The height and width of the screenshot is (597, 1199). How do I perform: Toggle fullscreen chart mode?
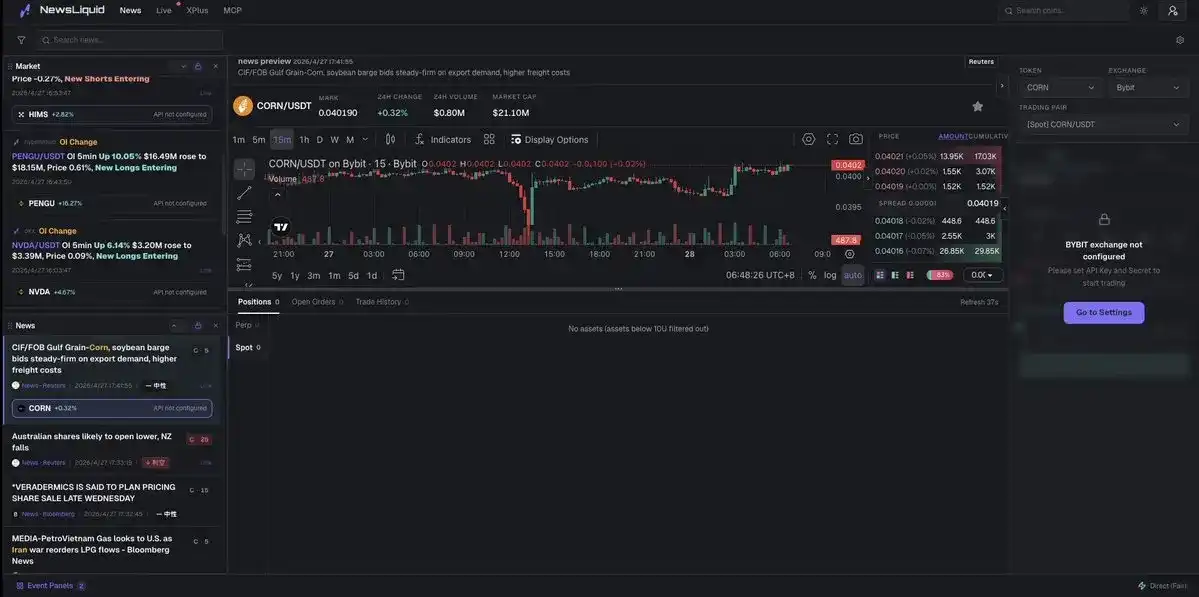[833, 139]
